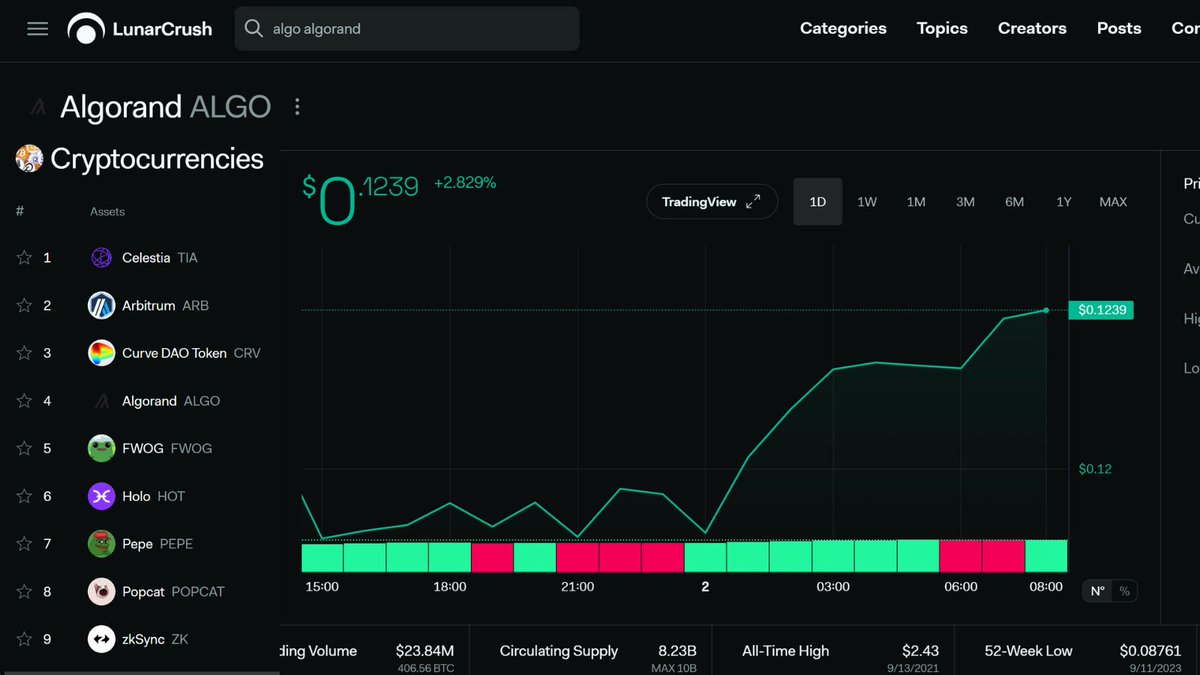Click the $0.1239 price tag on chart
Image resolution: width=1200 pixels, height=675 pixels.
pos(1101,310)
